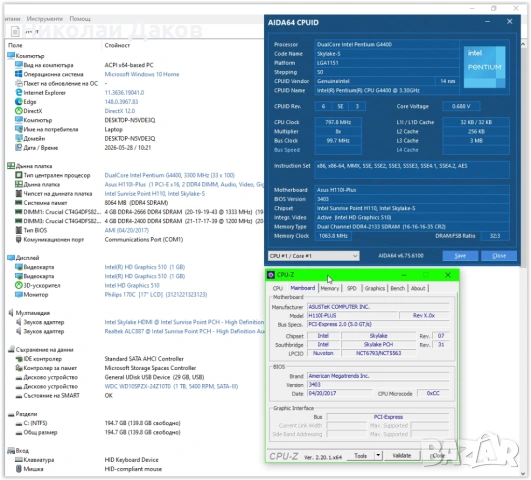Click the DirectX Xbox icon
This screenshot has height=480, width=531.
tap(19, 111)
